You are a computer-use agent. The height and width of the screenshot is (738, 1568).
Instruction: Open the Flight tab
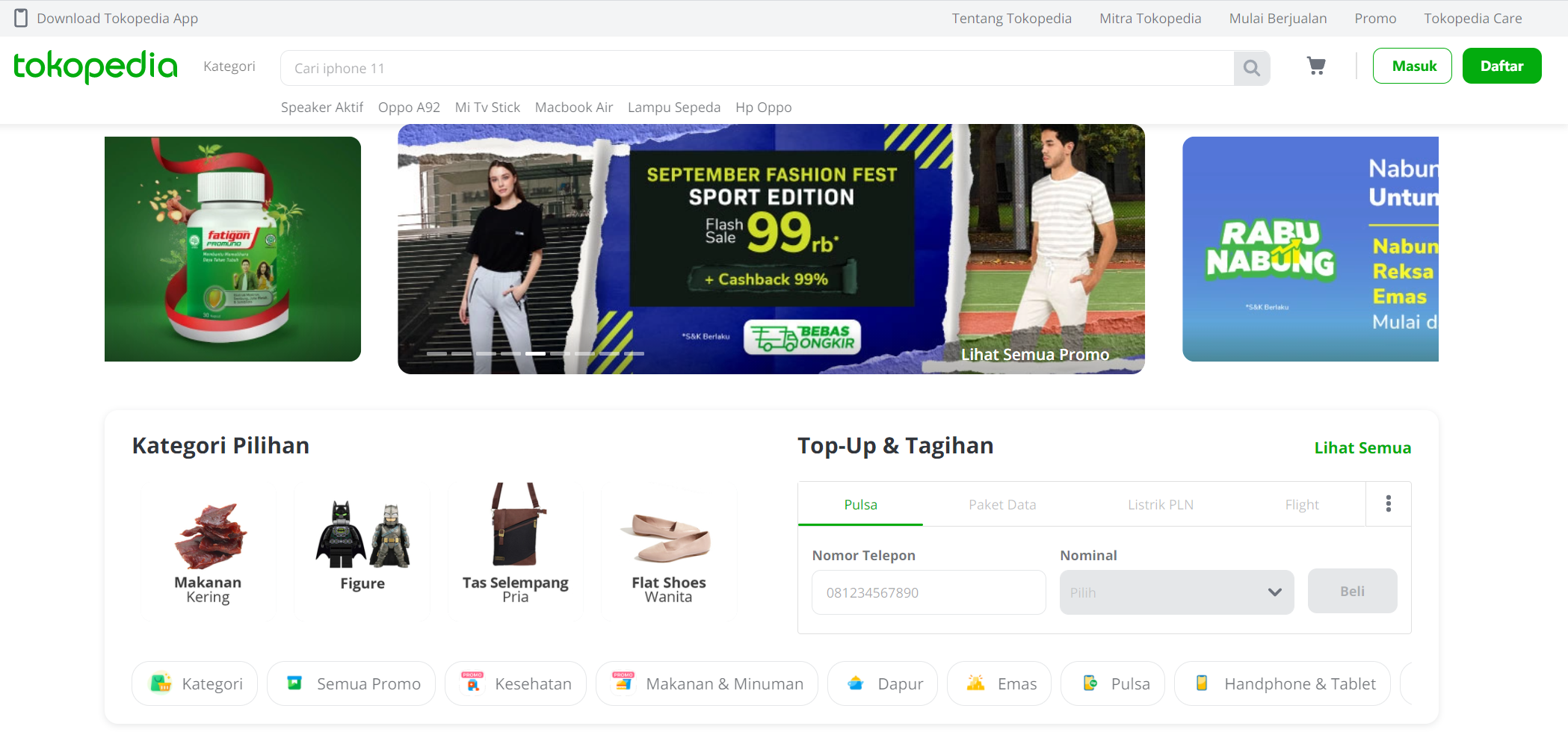(1302, 504)
